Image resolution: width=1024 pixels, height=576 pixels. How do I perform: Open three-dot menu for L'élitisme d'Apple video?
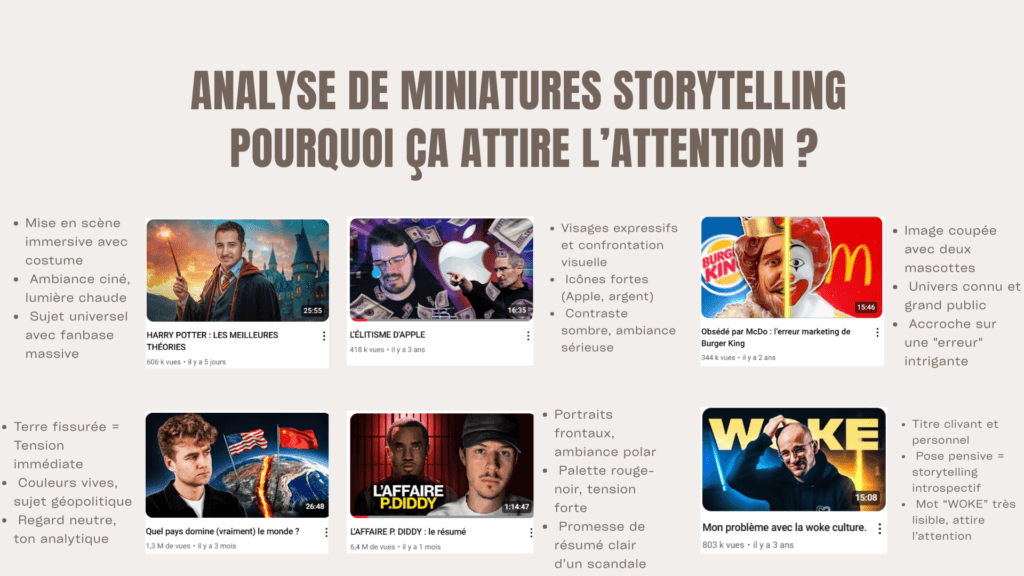pyautogui.click(x=528, y=336)
